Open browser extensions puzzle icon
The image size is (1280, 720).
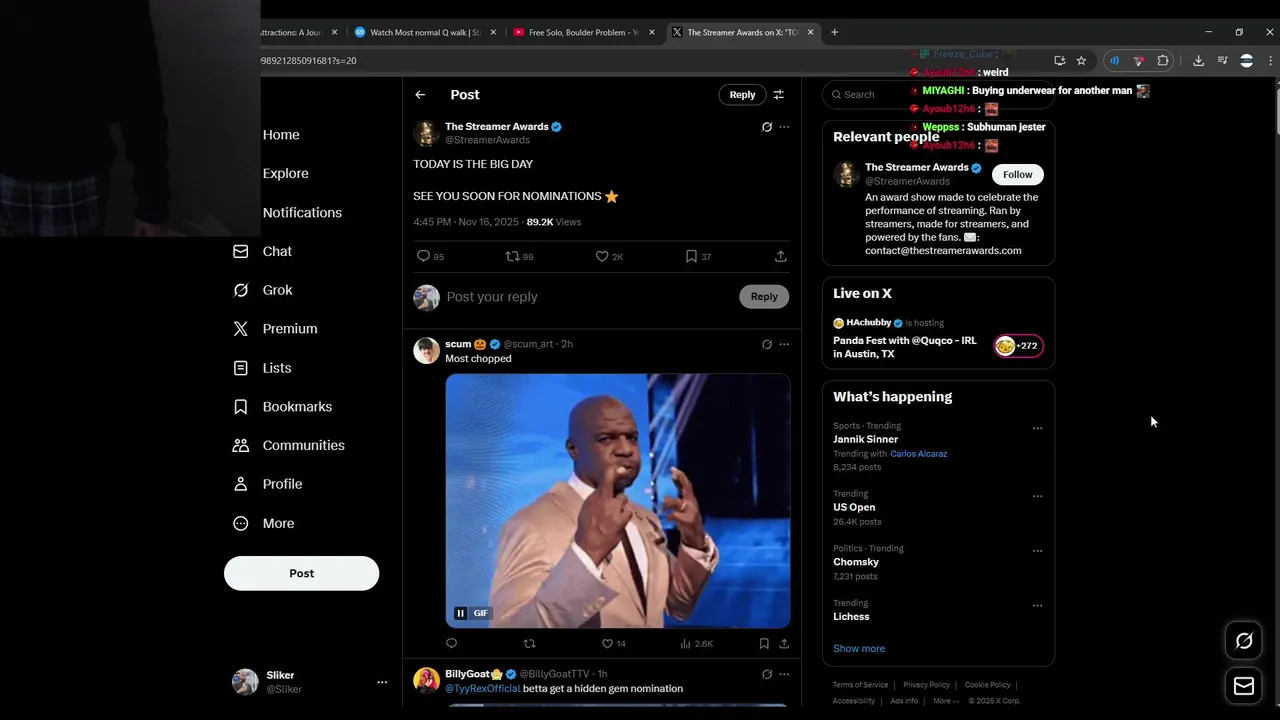click(1163, 61)
